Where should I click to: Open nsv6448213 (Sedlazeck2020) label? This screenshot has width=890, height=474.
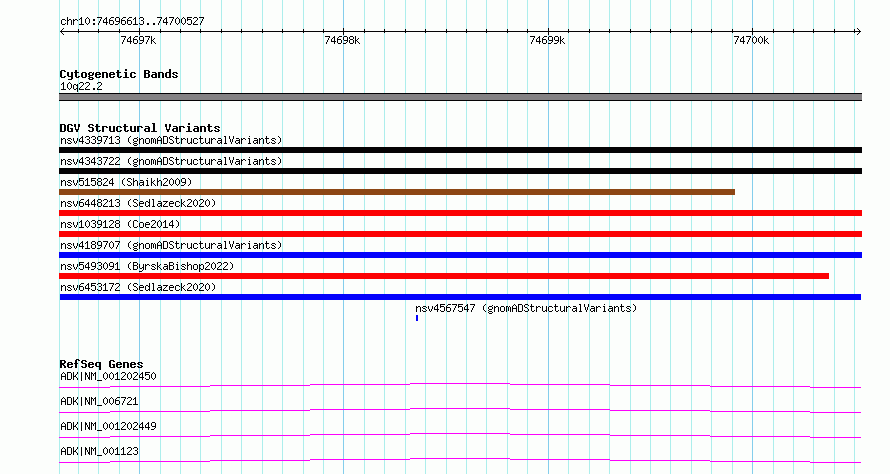tap(138, 203)
